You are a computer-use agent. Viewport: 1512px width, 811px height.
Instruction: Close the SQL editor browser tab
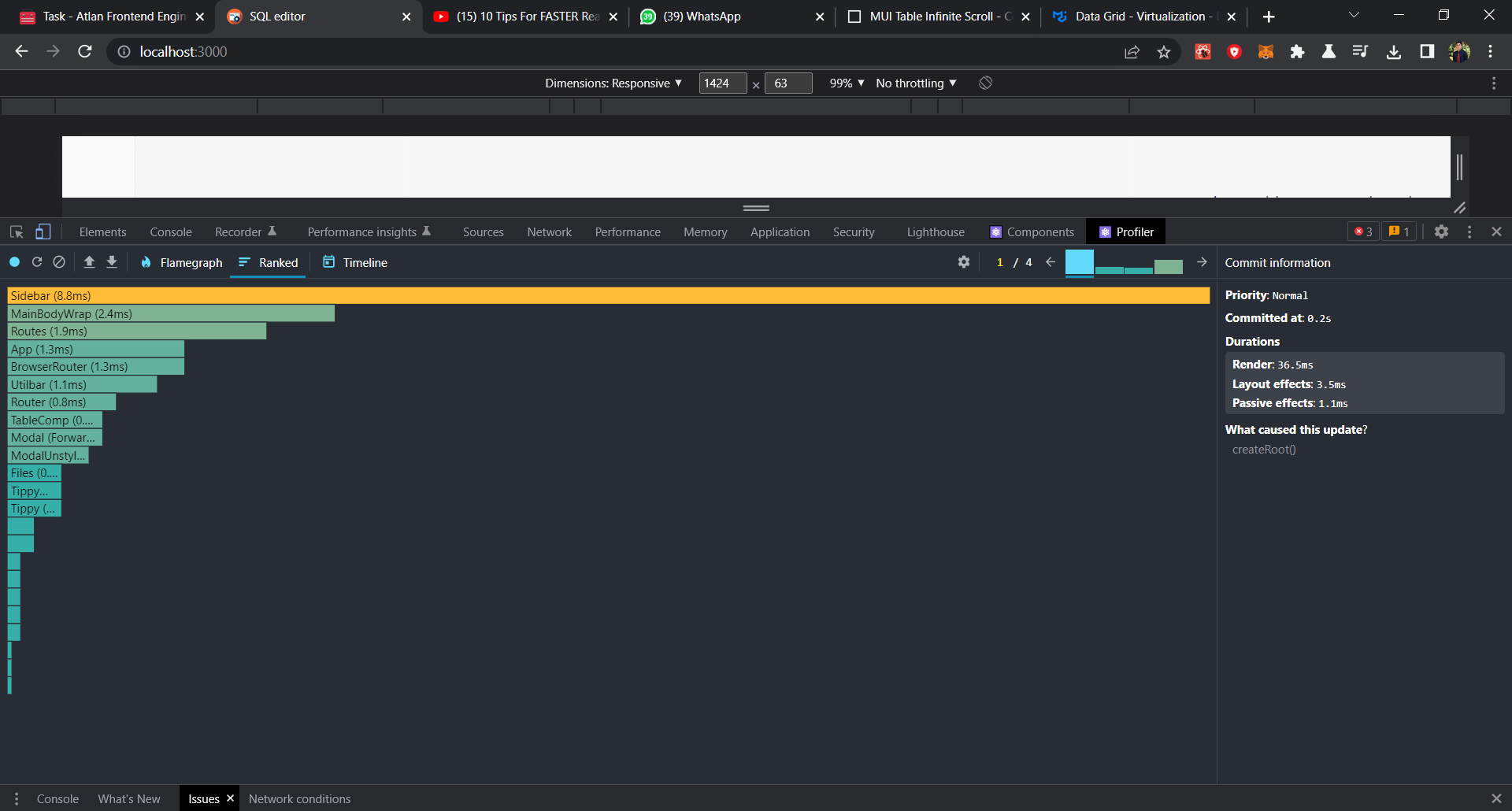point(406,17)
